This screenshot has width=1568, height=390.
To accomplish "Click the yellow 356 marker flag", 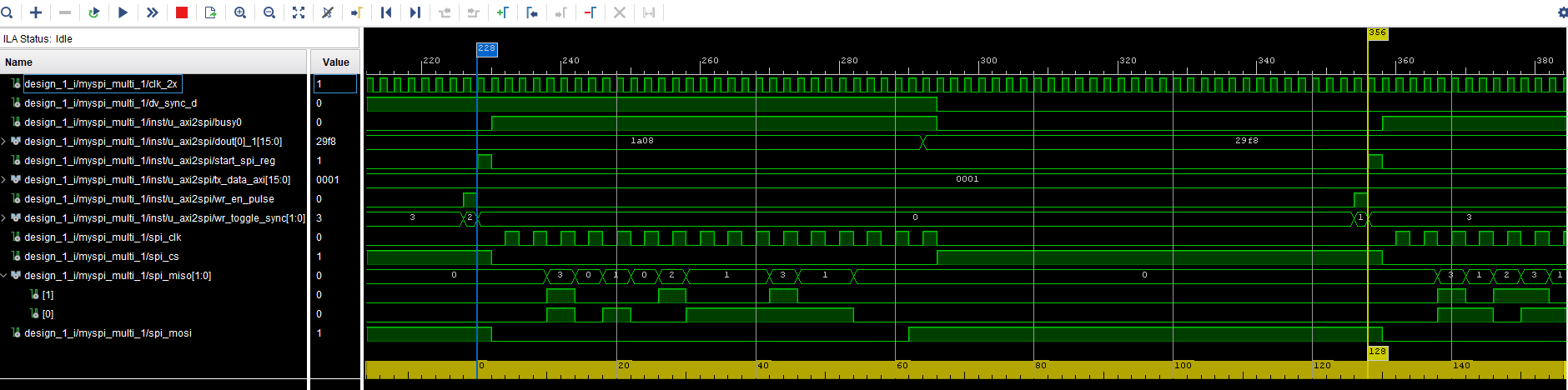I will (x=1377, y=33).
